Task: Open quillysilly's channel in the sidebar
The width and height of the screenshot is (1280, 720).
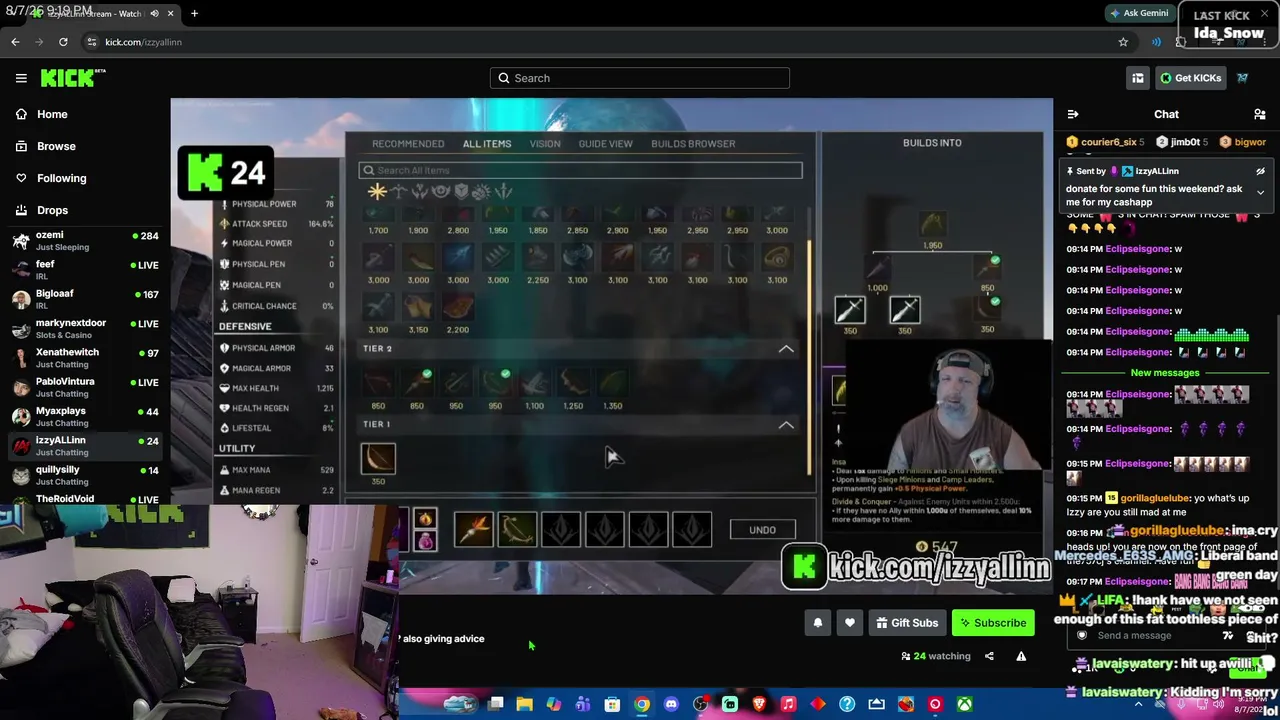Action: (84, 475)
